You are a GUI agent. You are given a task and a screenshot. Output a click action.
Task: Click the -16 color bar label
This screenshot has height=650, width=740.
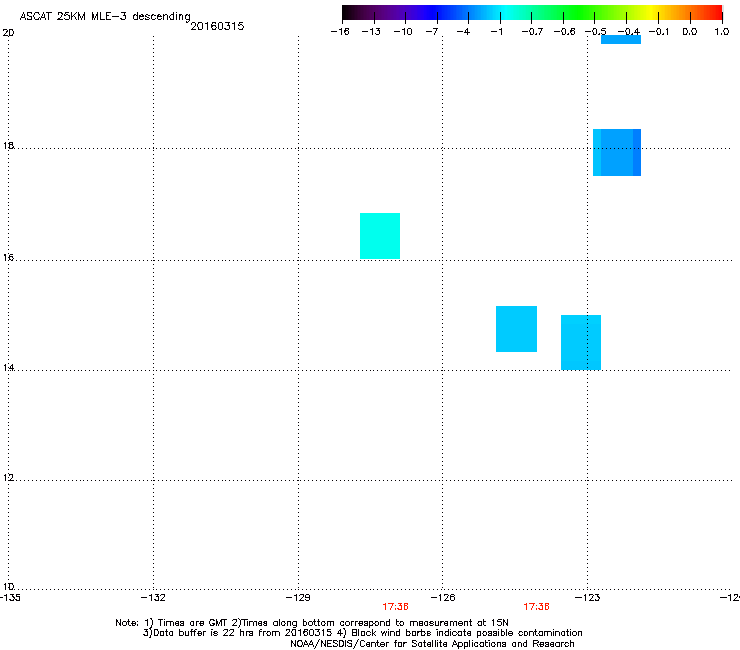tap(340, 32)
